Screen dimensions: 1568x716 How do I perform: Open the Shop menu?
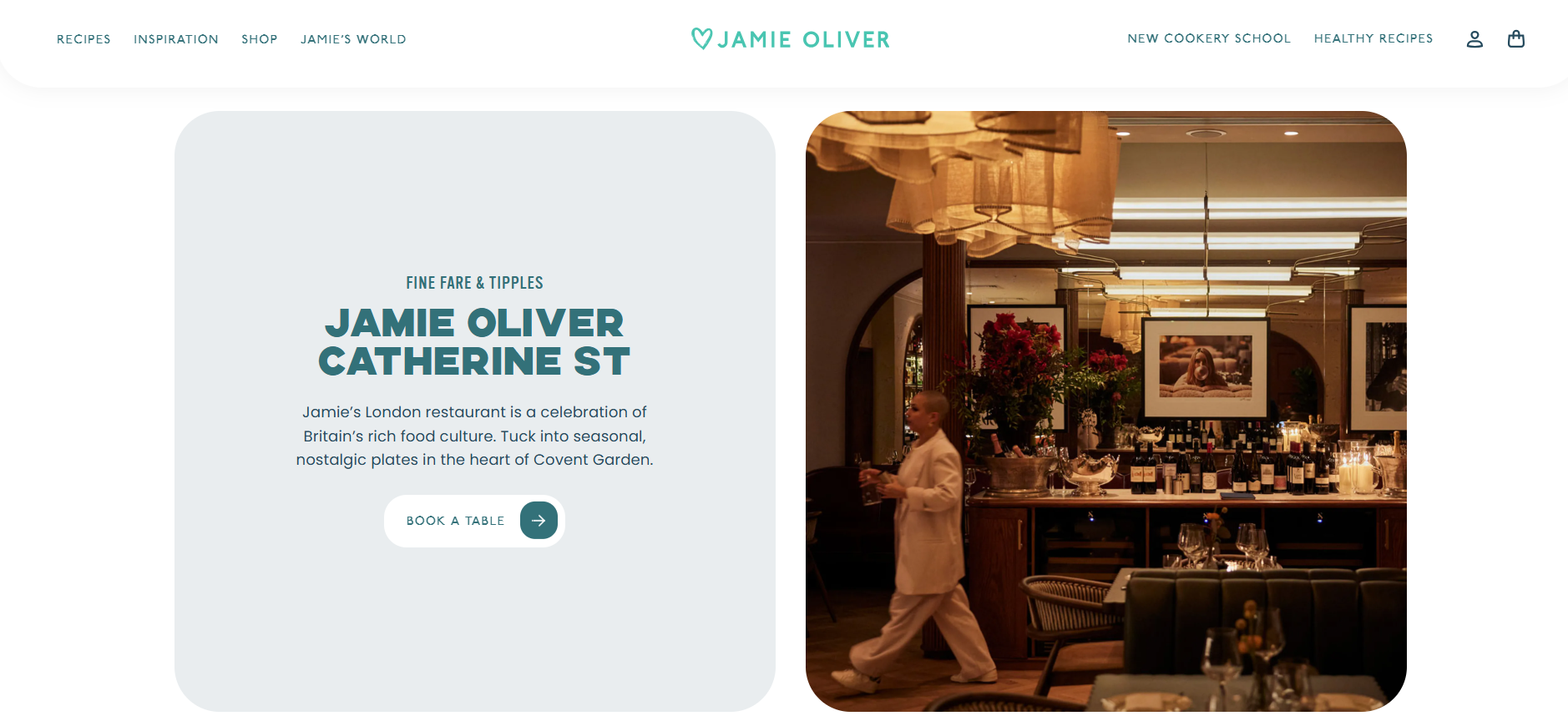tap(260, 39)
